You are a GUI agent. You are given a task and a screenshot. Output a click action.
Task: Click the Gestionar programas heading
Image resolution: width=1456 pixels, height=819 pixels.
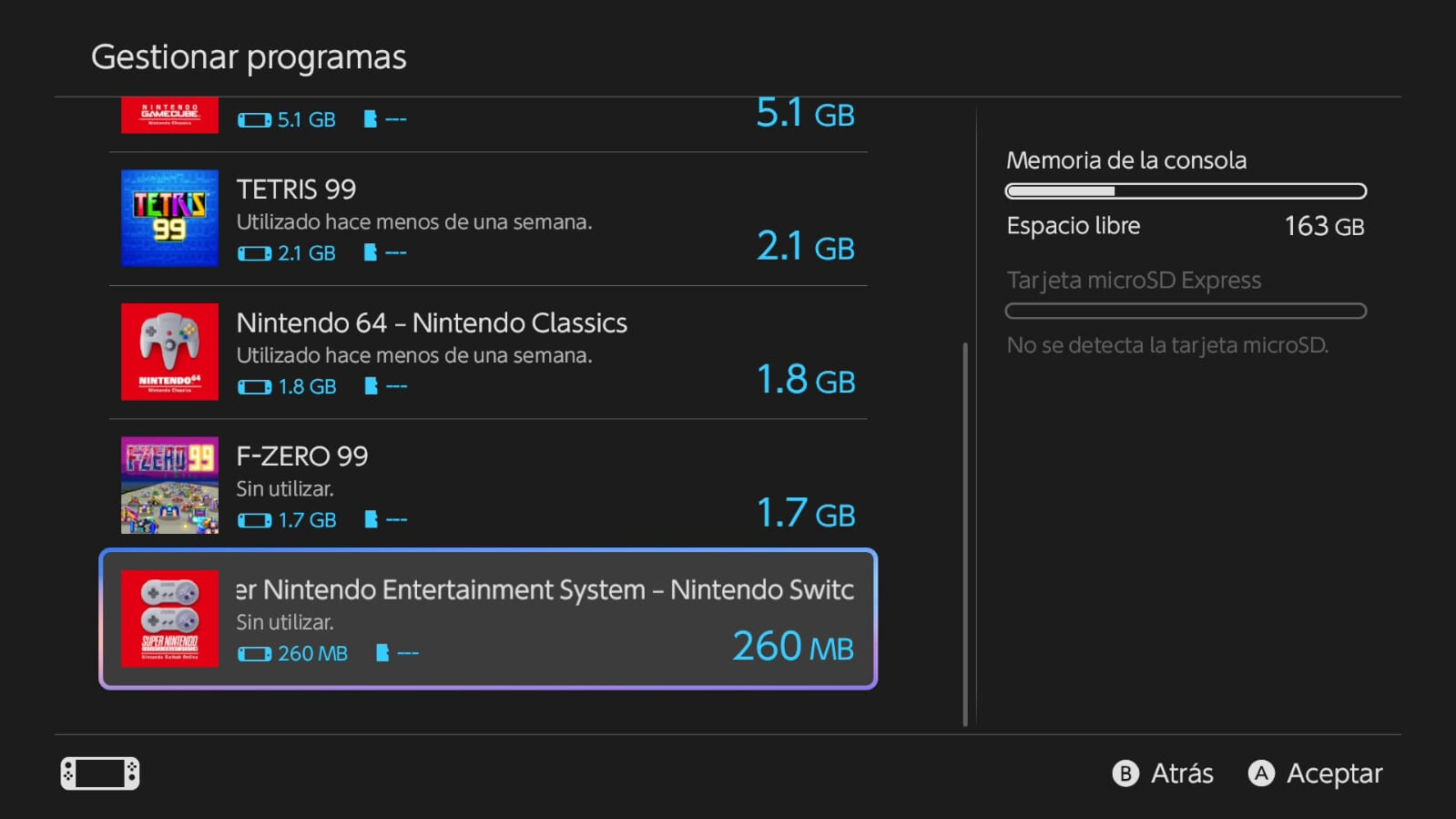point(249,57)
